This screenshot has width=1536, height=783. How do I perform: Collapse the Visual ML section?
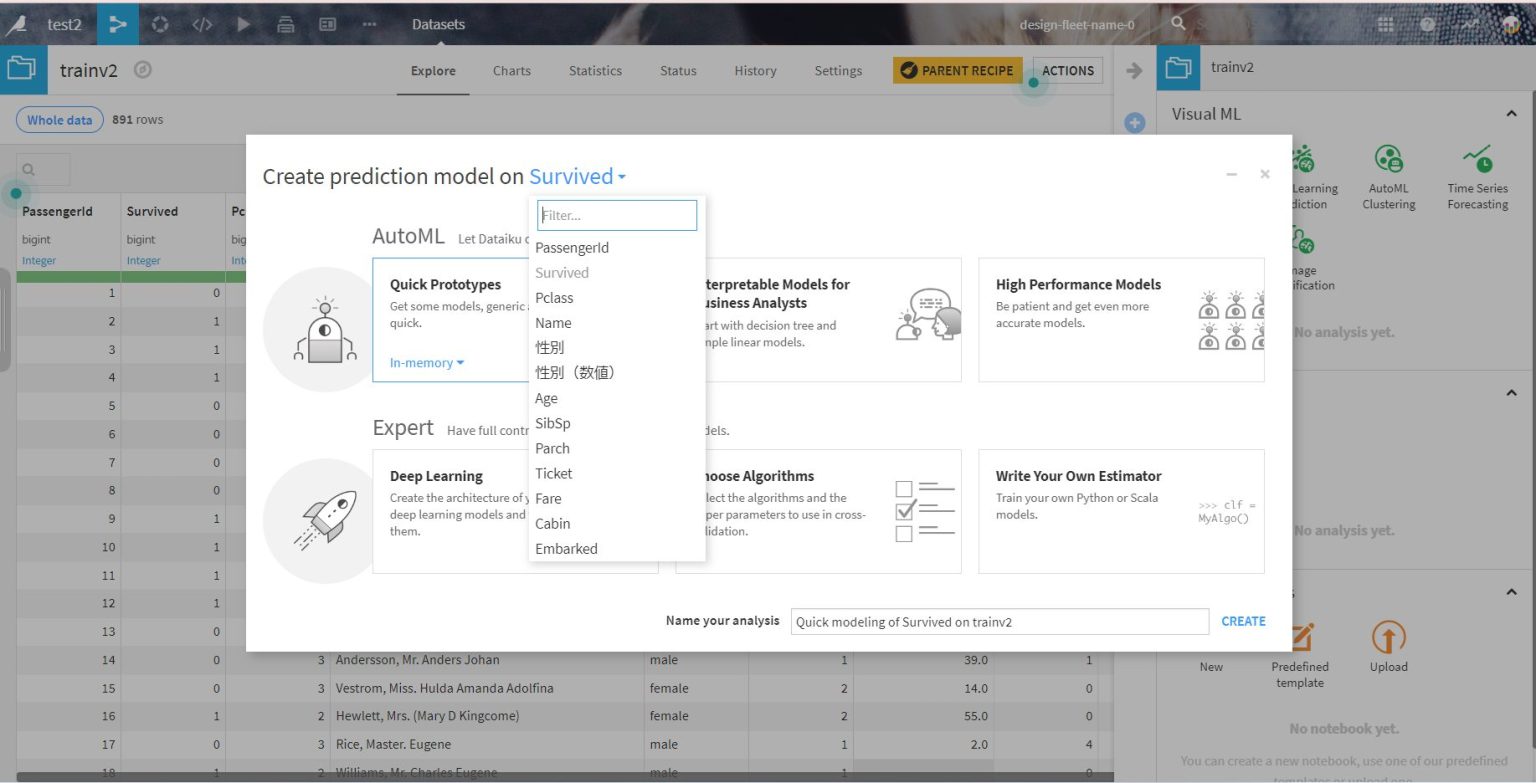(1511, 114)
